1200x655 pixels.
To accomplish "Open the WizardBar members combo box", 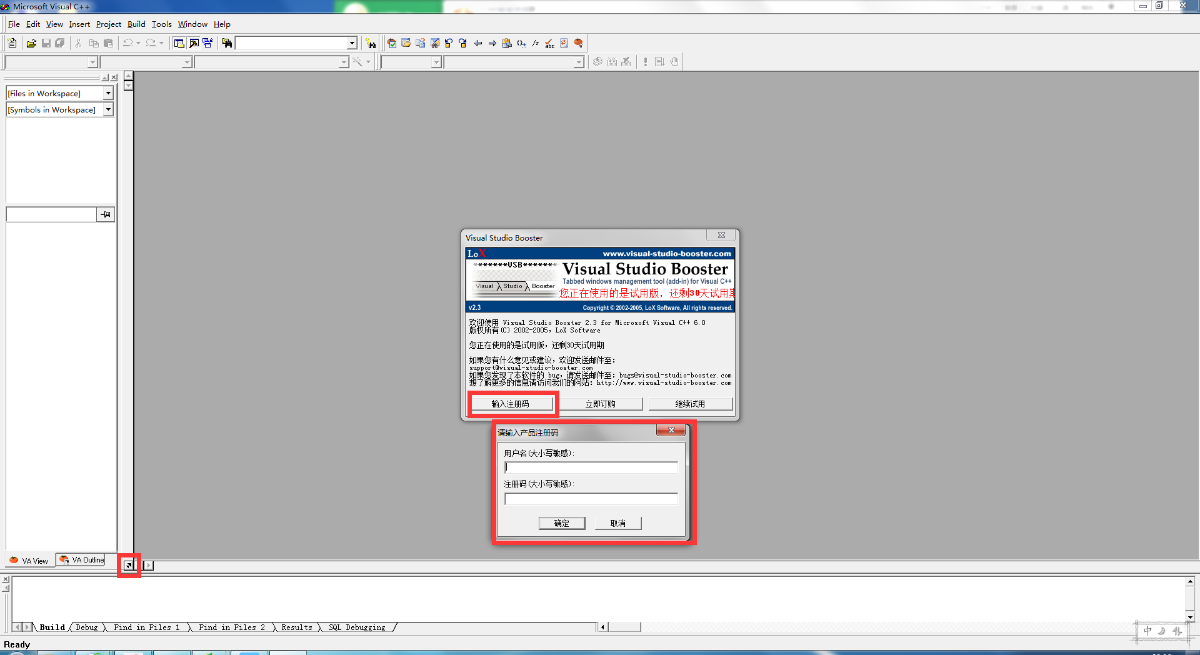I will tap(270, 62).
